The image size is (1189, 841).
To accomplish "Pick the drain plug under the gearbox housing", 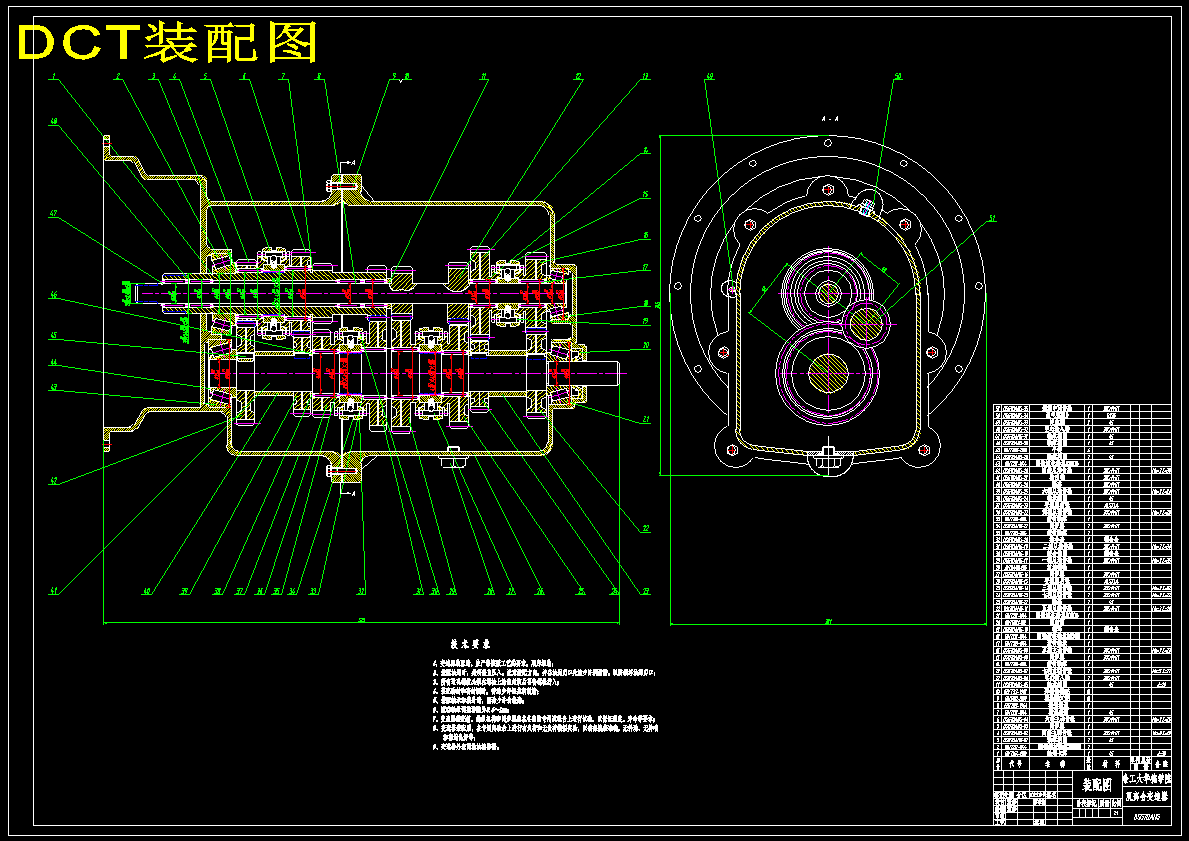I will pyautogui.click(x=453, y=457).
